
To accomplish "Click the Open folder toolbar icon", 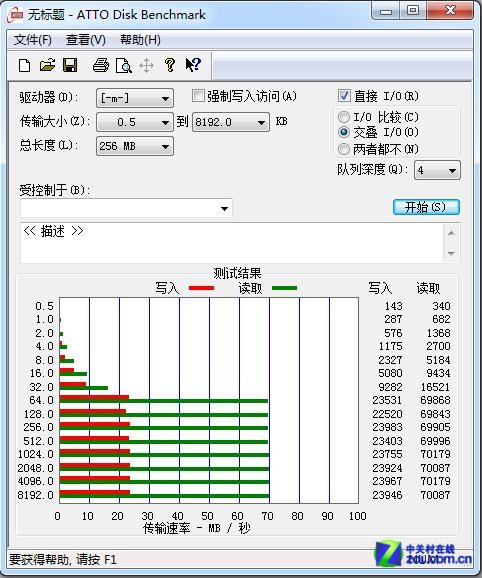I will 47,66.
